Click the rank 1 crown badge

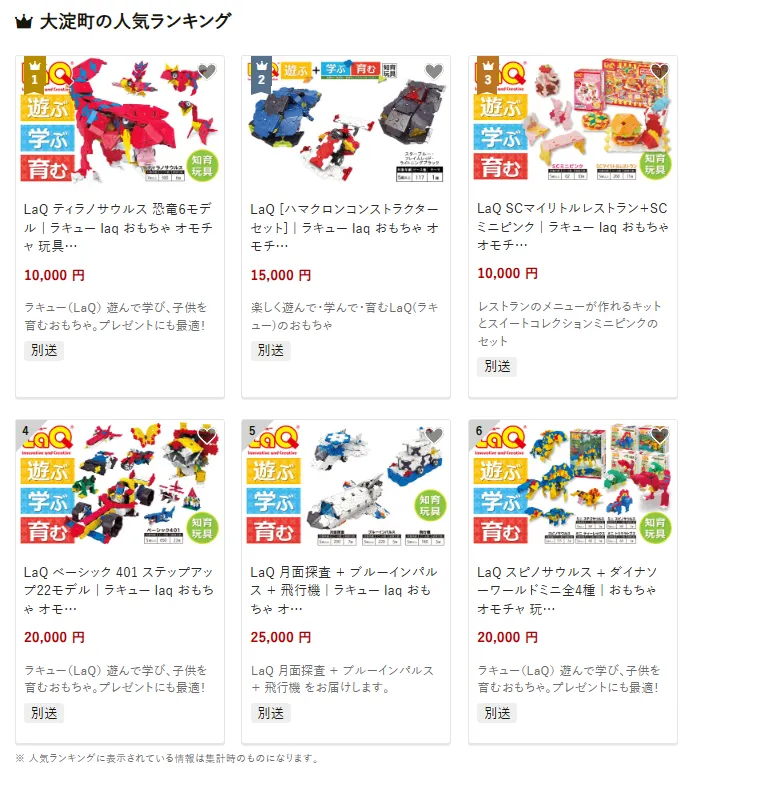(35, 74)
